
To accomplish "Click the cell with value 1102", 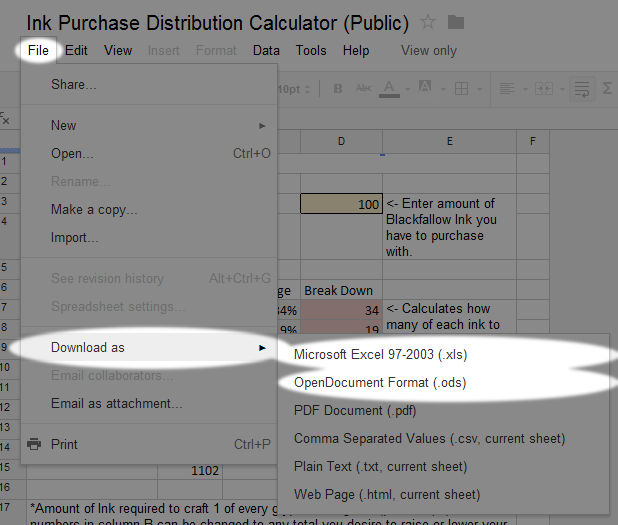I will pos(190,470).
